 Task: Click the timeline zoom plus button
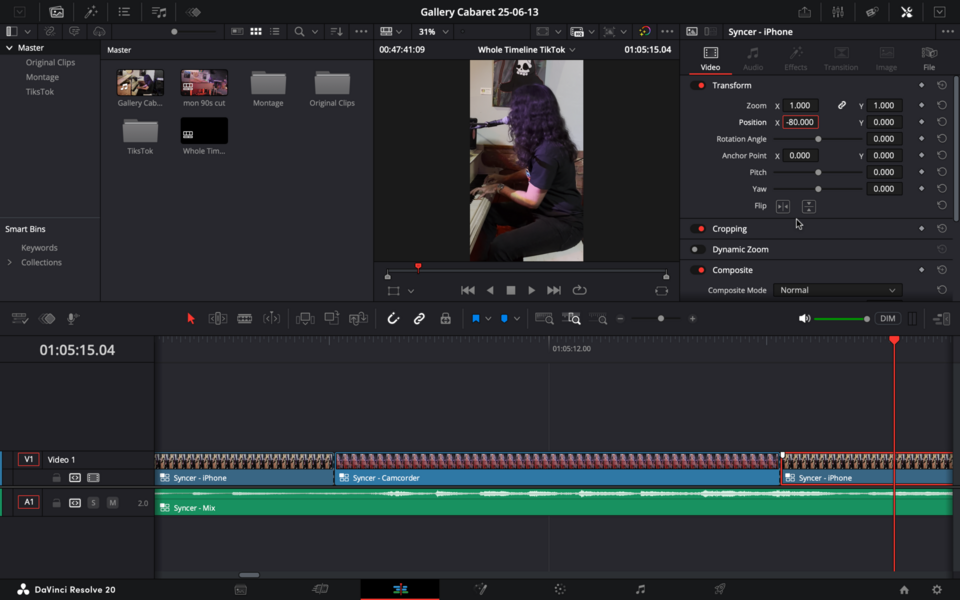point(692,318)
